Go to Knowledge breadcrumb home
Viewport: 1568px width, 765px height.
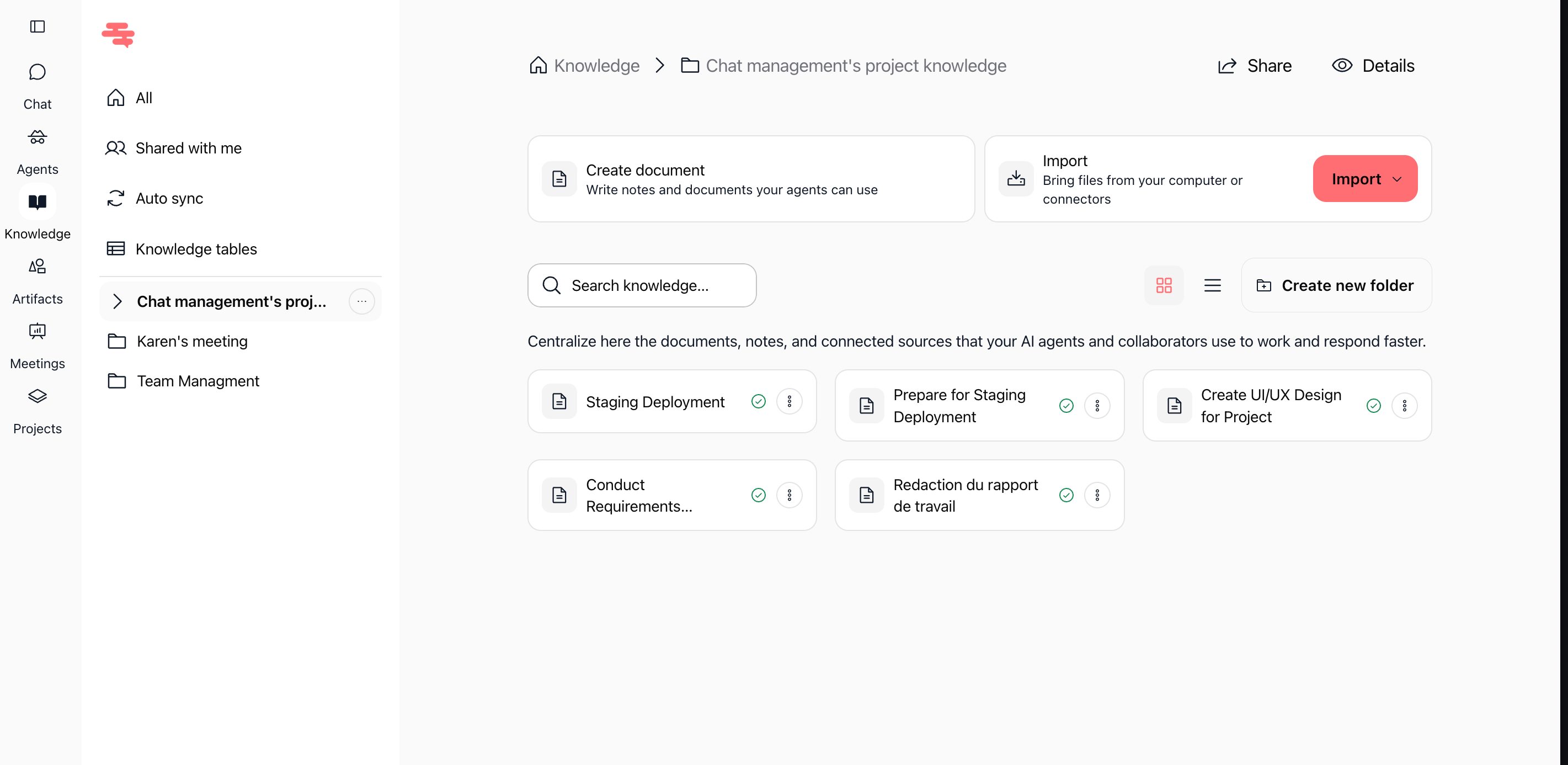point(584,65)
